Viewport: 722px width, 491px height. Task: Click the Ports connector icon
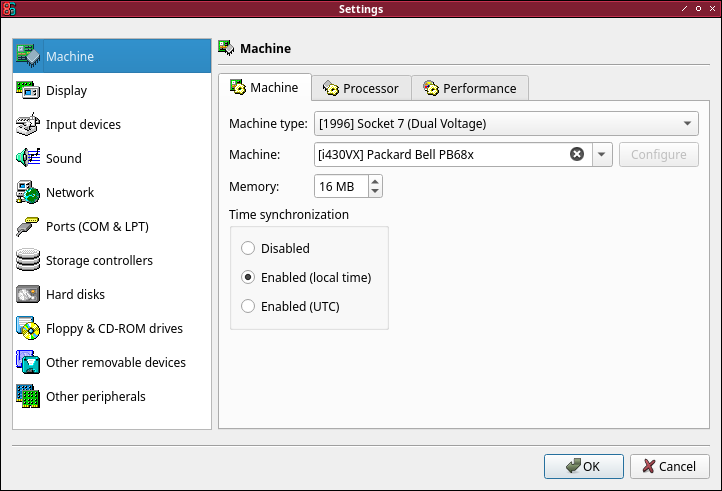tap(28, 226)
